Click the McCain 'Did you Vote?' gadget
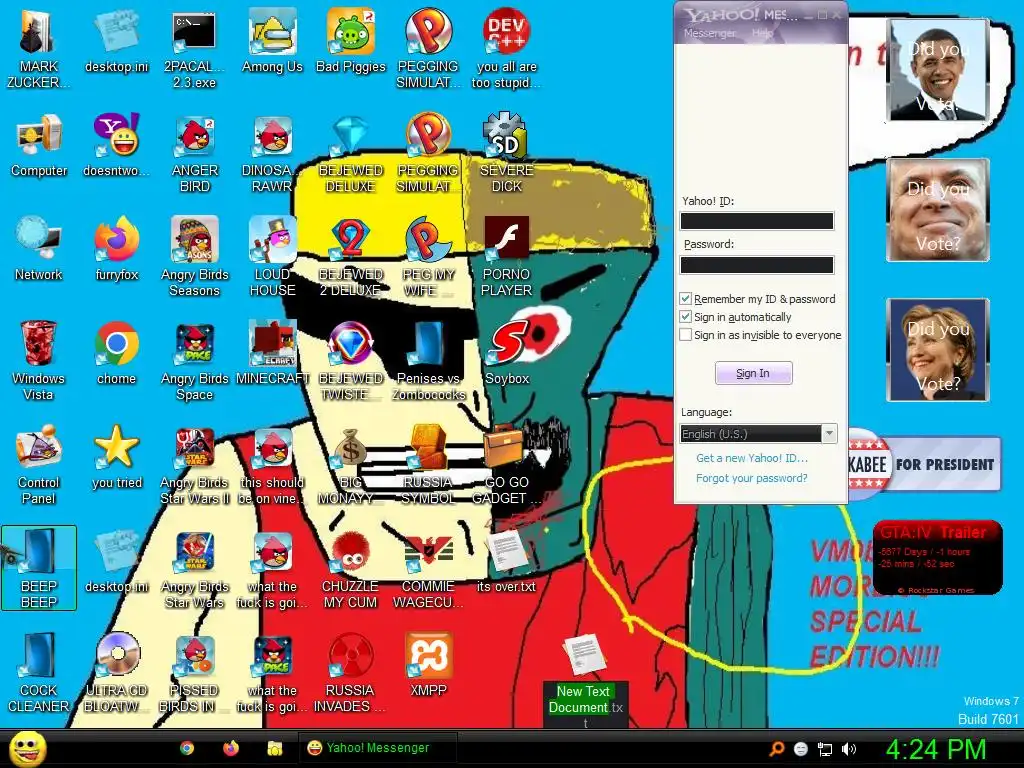 click(x=938, y=210)
